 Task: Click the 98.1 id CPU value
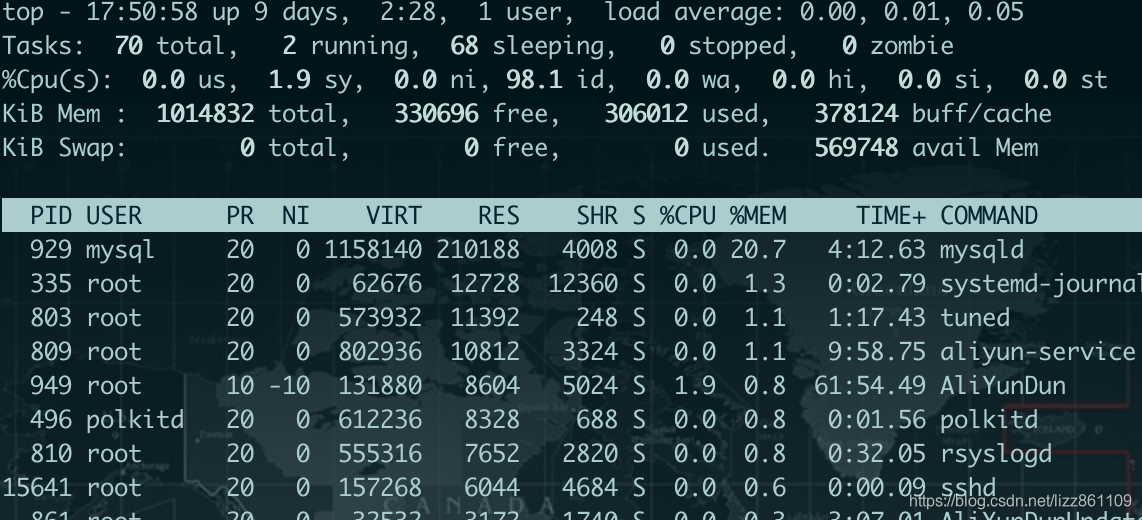pos(534,79)
